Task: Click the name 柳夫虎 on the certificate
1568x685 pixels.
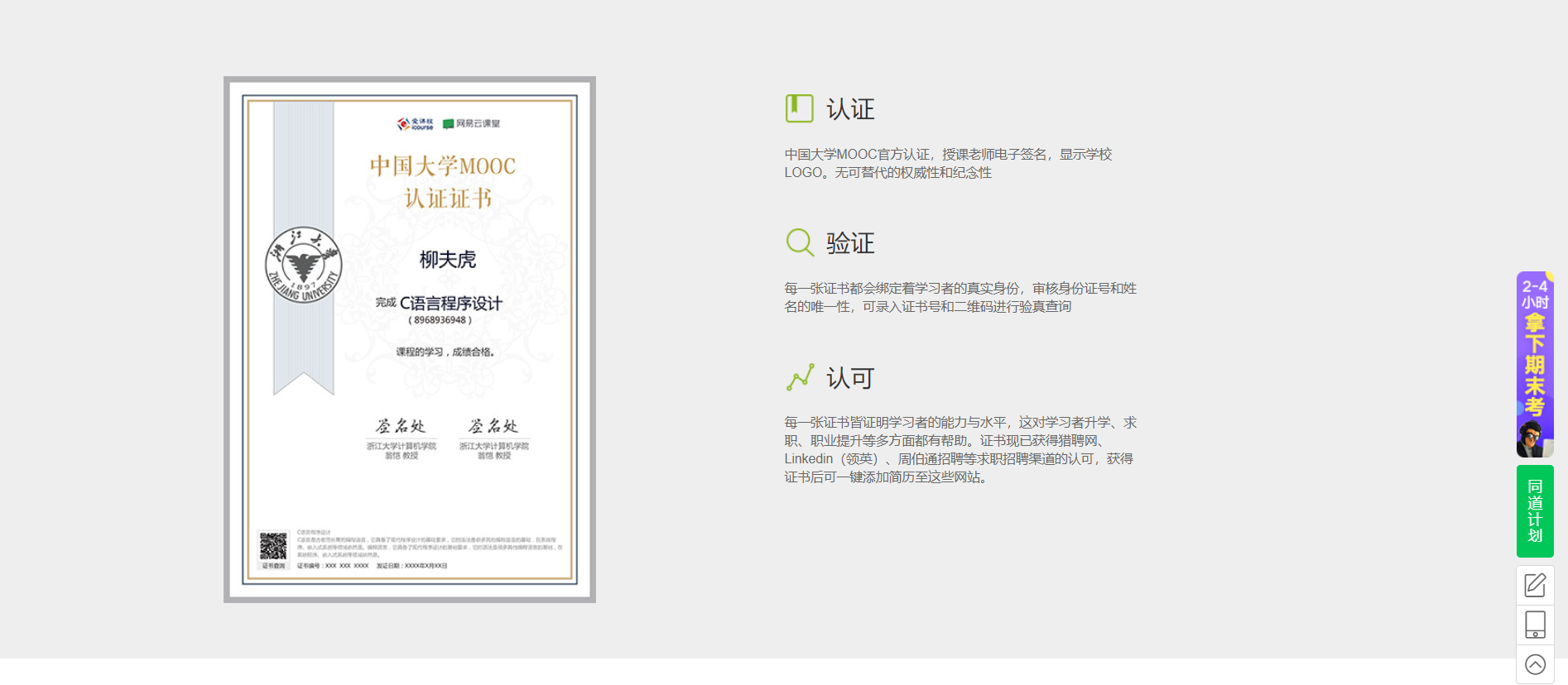Action: [448, 260]
